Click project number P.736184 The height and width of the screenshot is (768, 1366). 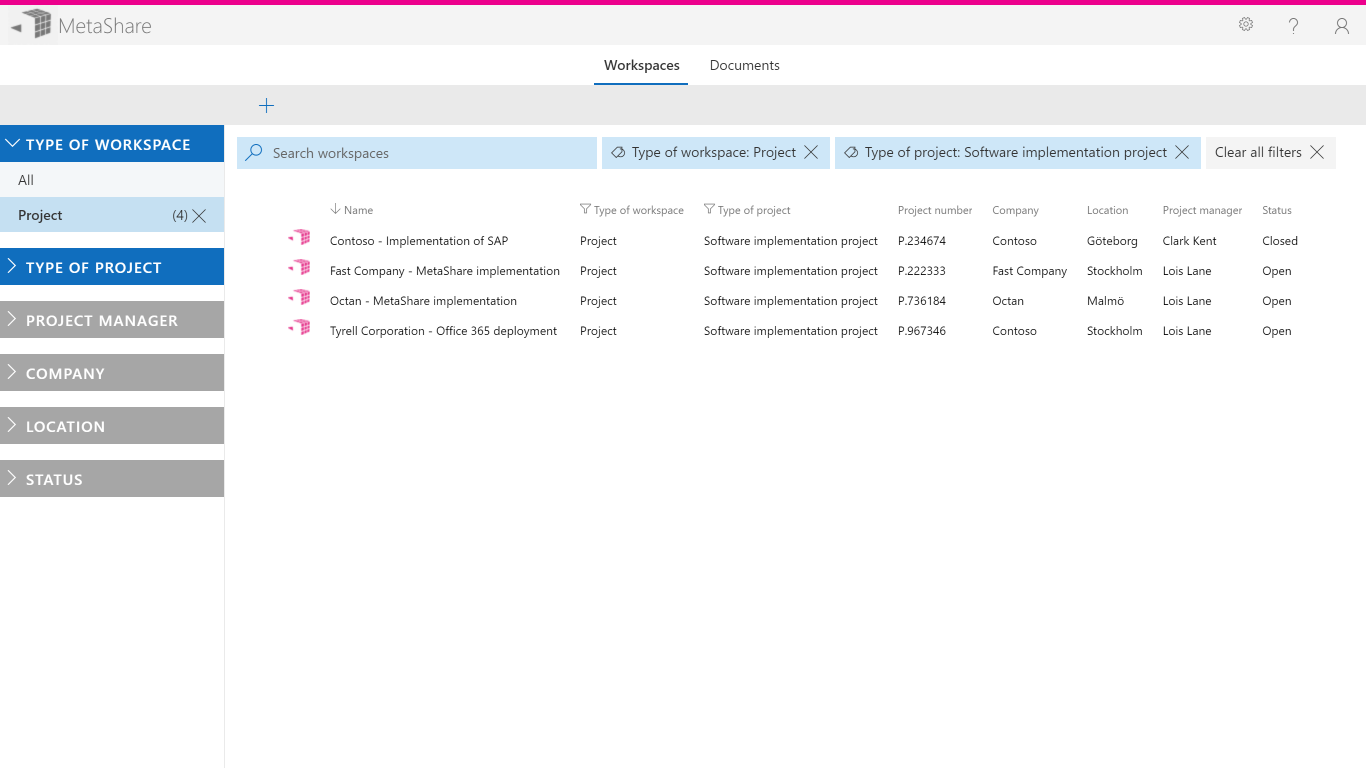click(x=922, y=301)
